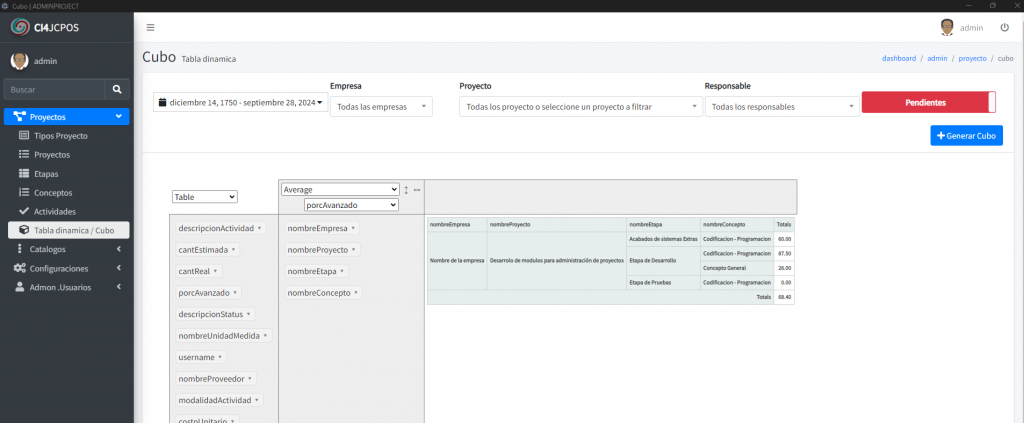Click the Generar Cubo button
Screen dimensions: 1024x423
[x=966, y=135]
